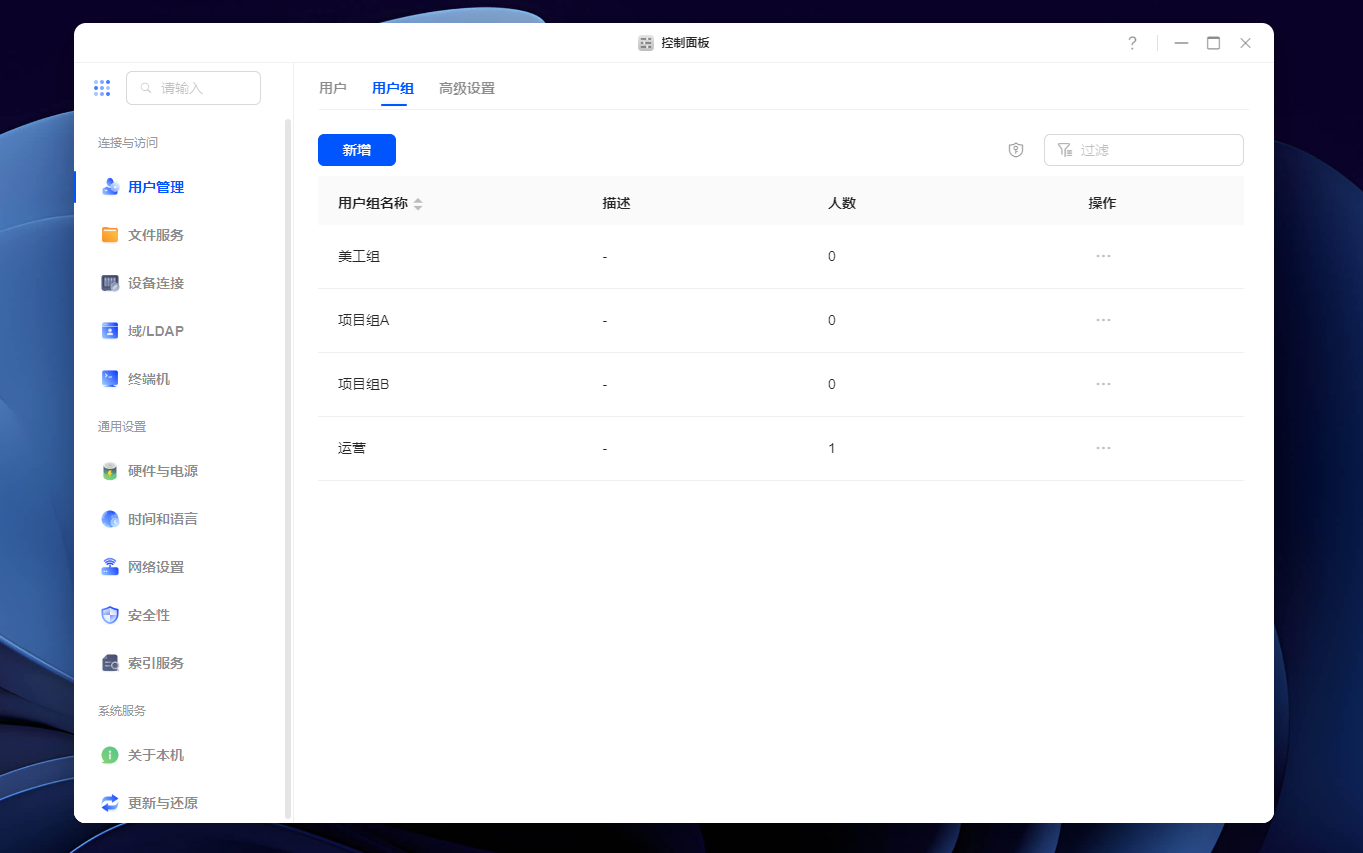The image size is (1363, 853).
Task: Click the member count 0 for 美工组
Action: pyautogui.click(x=832, y=256)
